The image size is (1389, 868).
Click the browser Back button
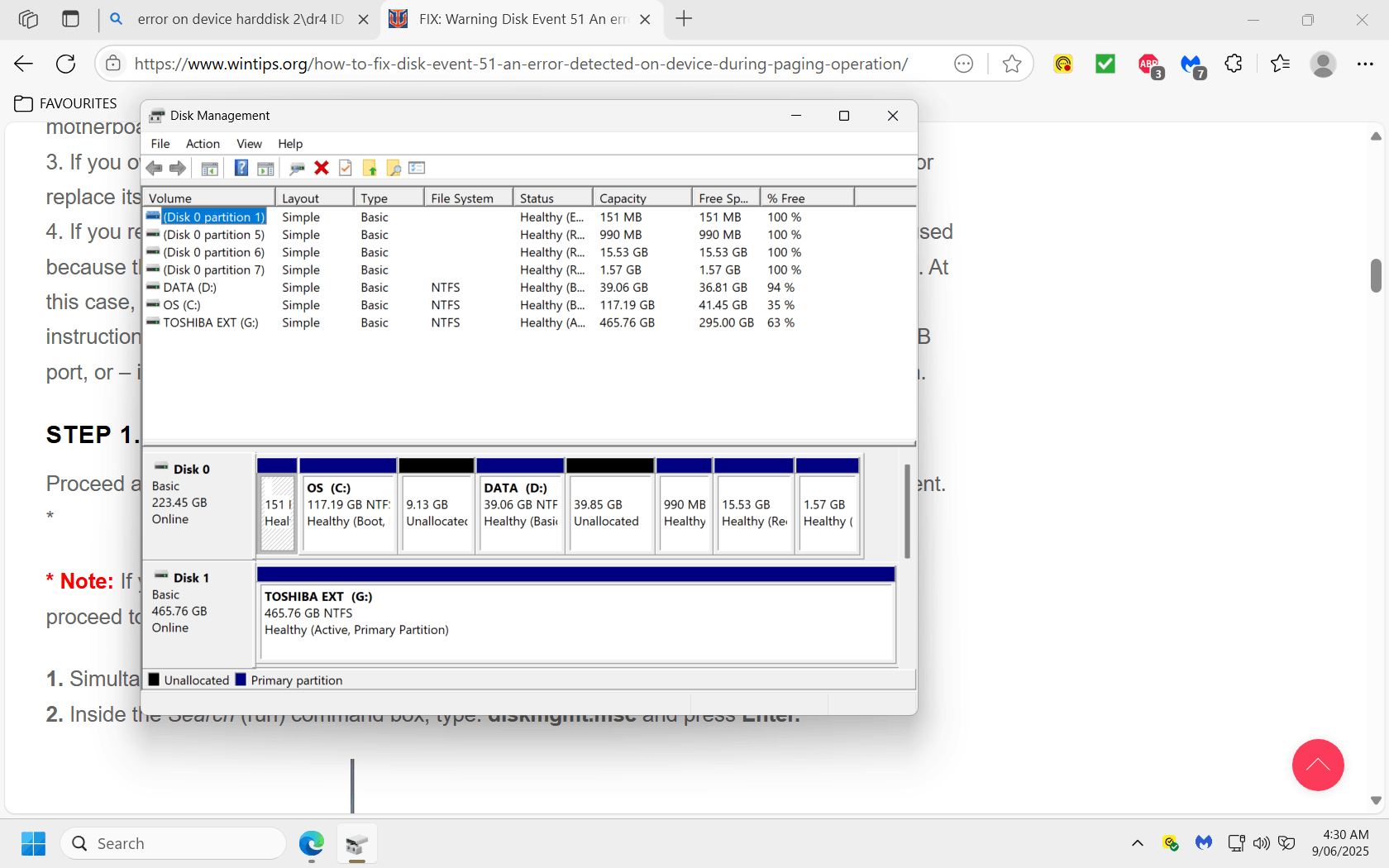[x=24, y=64]
